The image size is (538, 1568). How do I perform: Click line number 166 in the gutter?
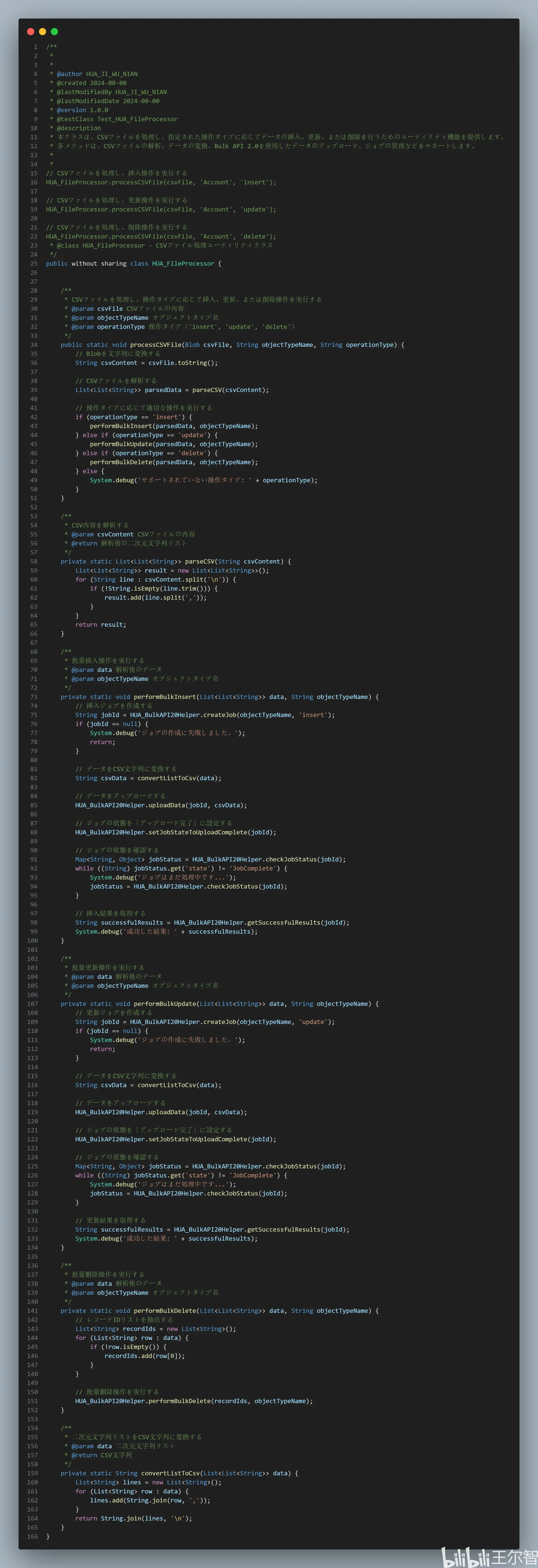[32, 1536]
